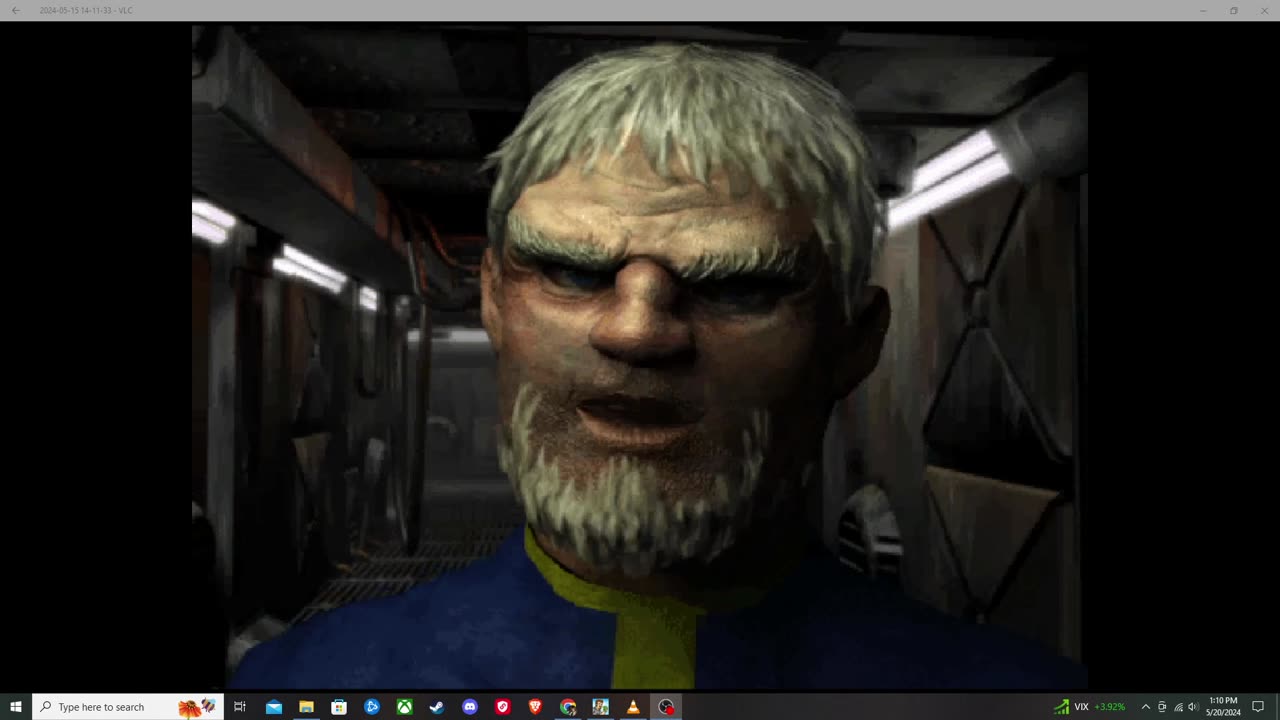This screenshot has height=720, width=1280.
Task: Open File Explorer from taskbar
Action: point(307,707)
